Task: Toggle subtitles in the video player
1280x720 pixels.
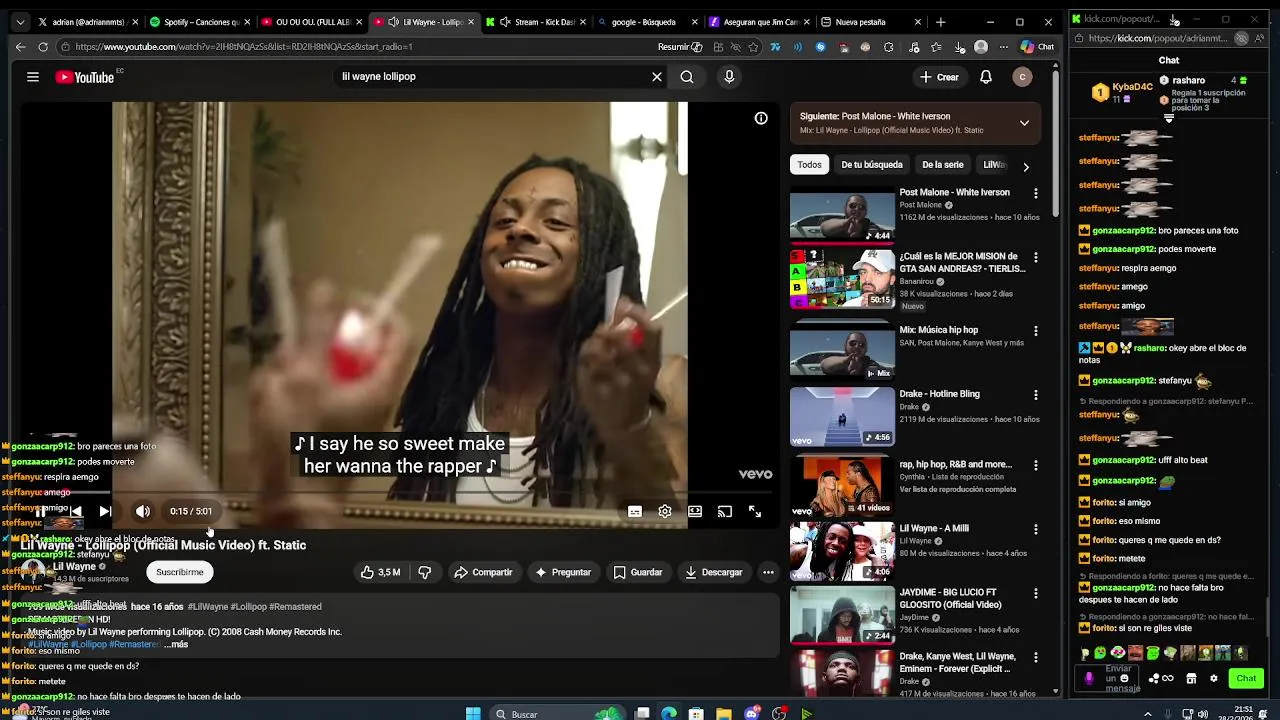Action: click(x=635, y=511)
